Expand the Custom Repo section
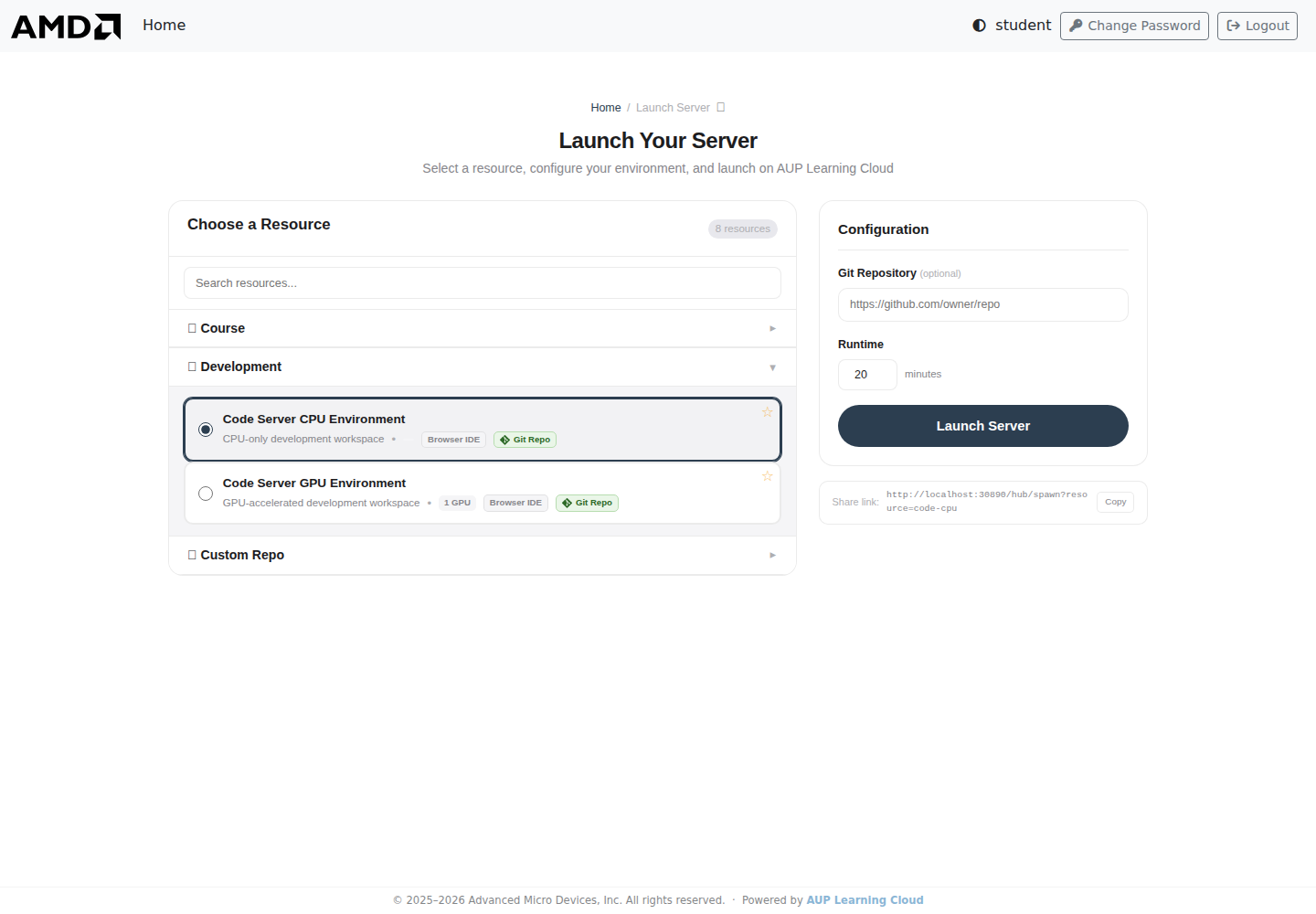This screenshot has width=1316, height=914. click(483, 555)
